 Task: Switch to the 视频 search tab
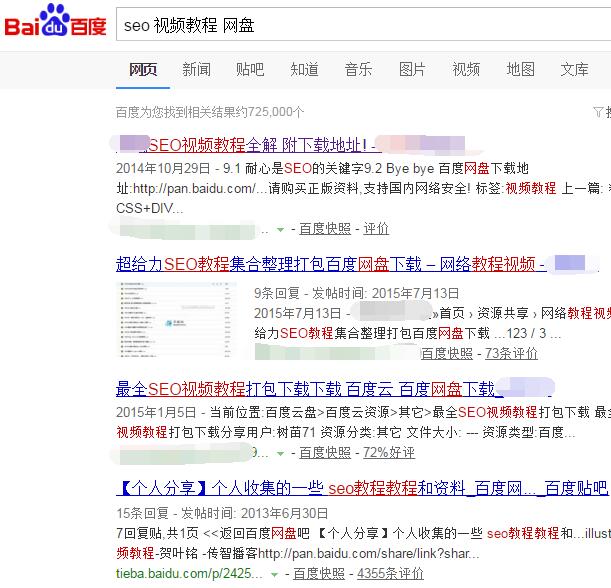pyautogui.click(x=466, y=69)
